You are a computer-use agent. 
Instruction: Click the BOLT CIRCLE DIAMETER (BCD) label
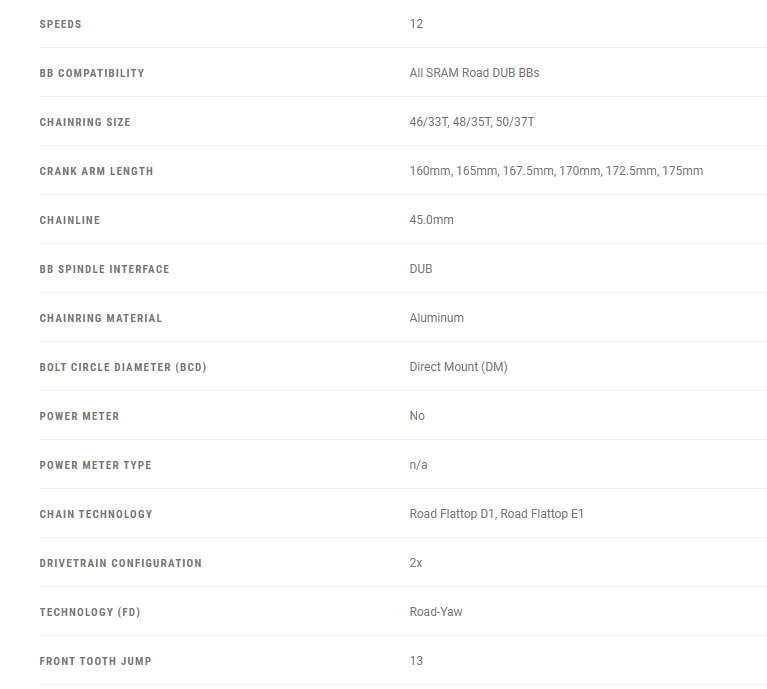(123, 367)
